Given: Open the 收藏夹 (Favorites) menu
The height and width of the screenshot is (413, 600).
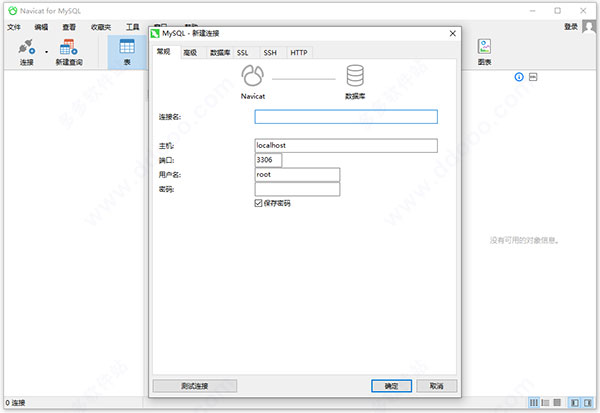Looking at the screenshot, I should (101, 27).
